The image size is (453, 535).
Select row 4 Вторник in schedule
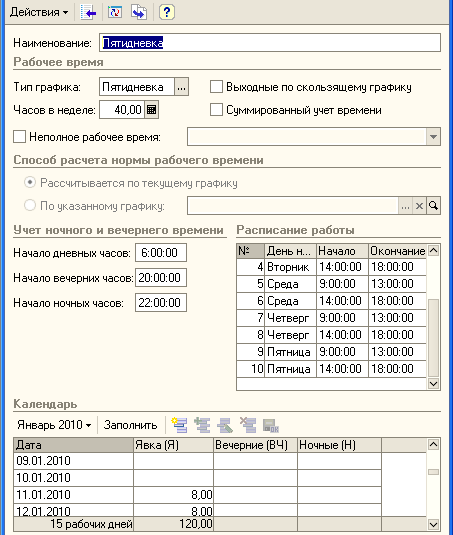tap(332, 267)
